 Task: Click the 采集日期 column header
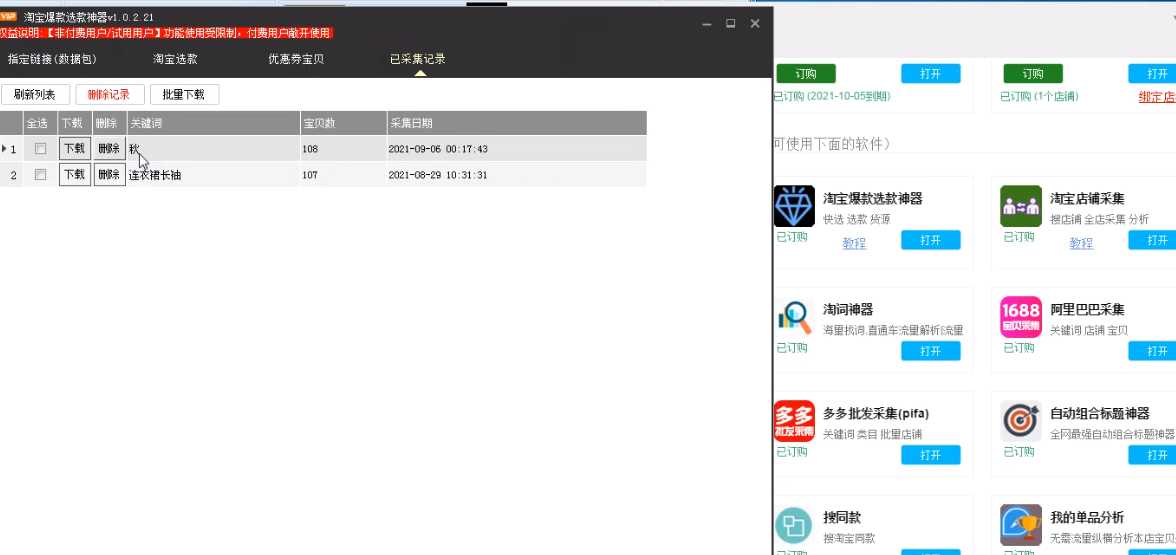[516, 123]
